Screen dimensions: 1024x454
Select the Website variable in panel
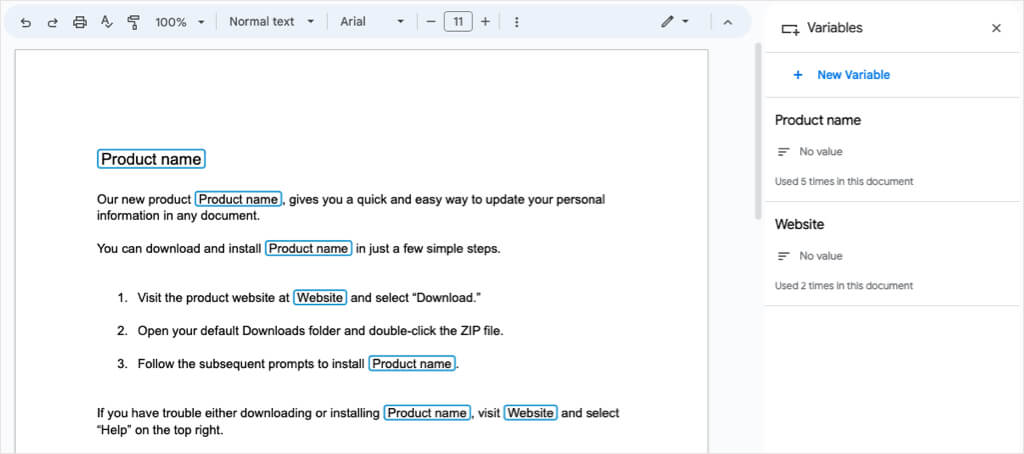click(799, 224)
